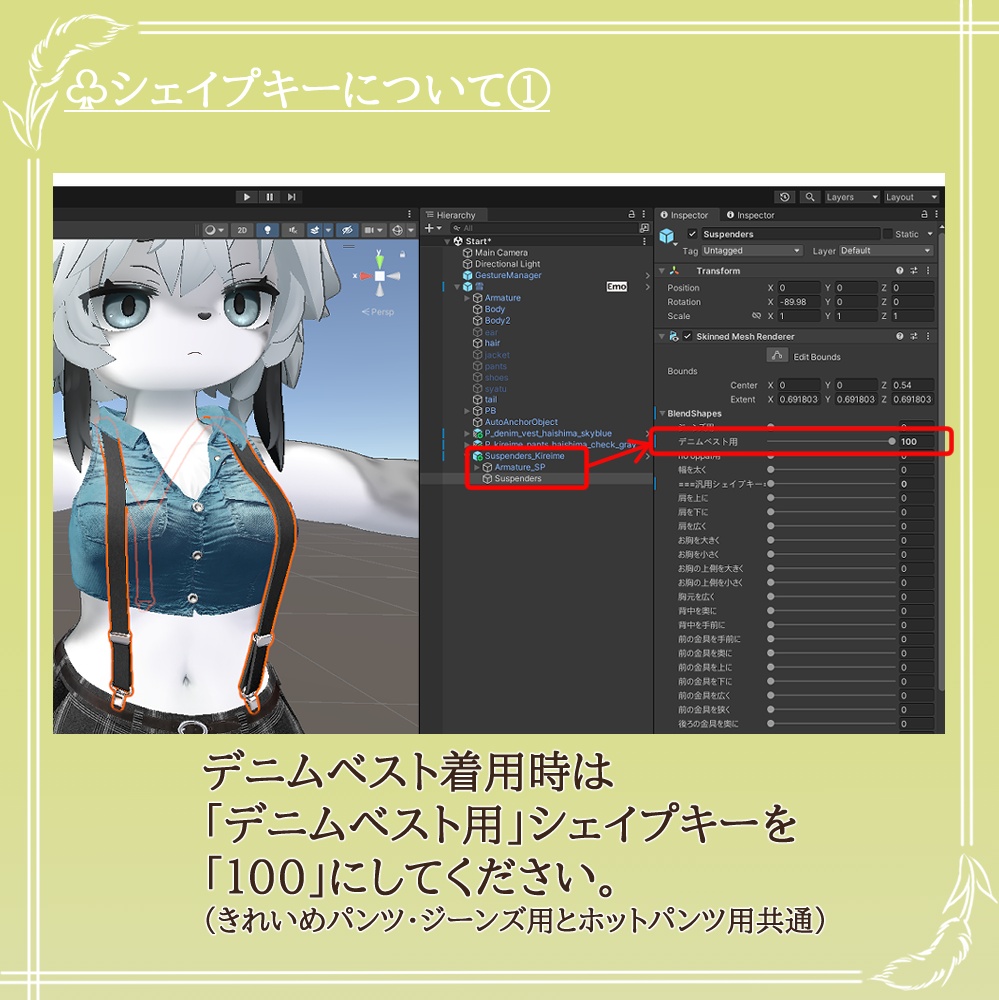This screenshot has width=999, height=1000.
Task: Toggle scene audio mute icon
Action: tap(292, 230)
